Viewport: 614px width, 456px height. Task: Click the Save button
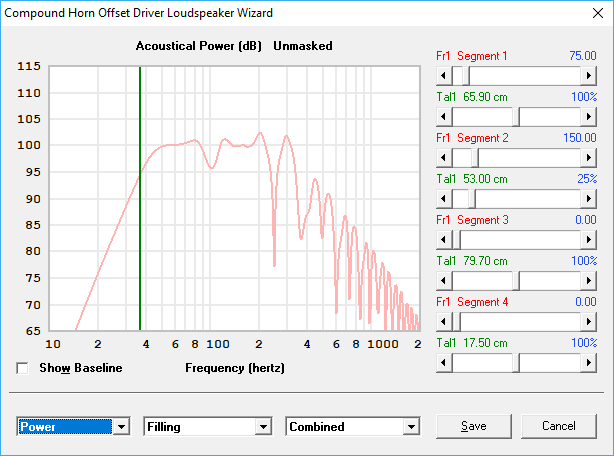474,426
